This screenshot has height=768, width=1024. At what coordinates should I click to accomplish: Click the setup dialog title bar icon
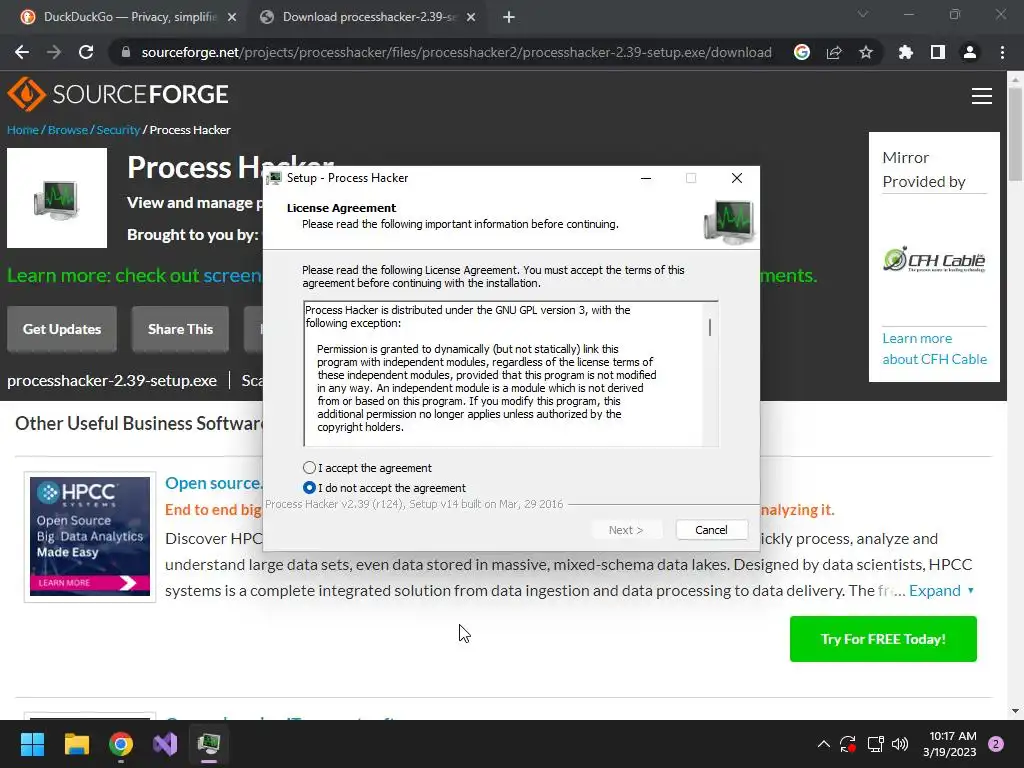coord(274,178)
